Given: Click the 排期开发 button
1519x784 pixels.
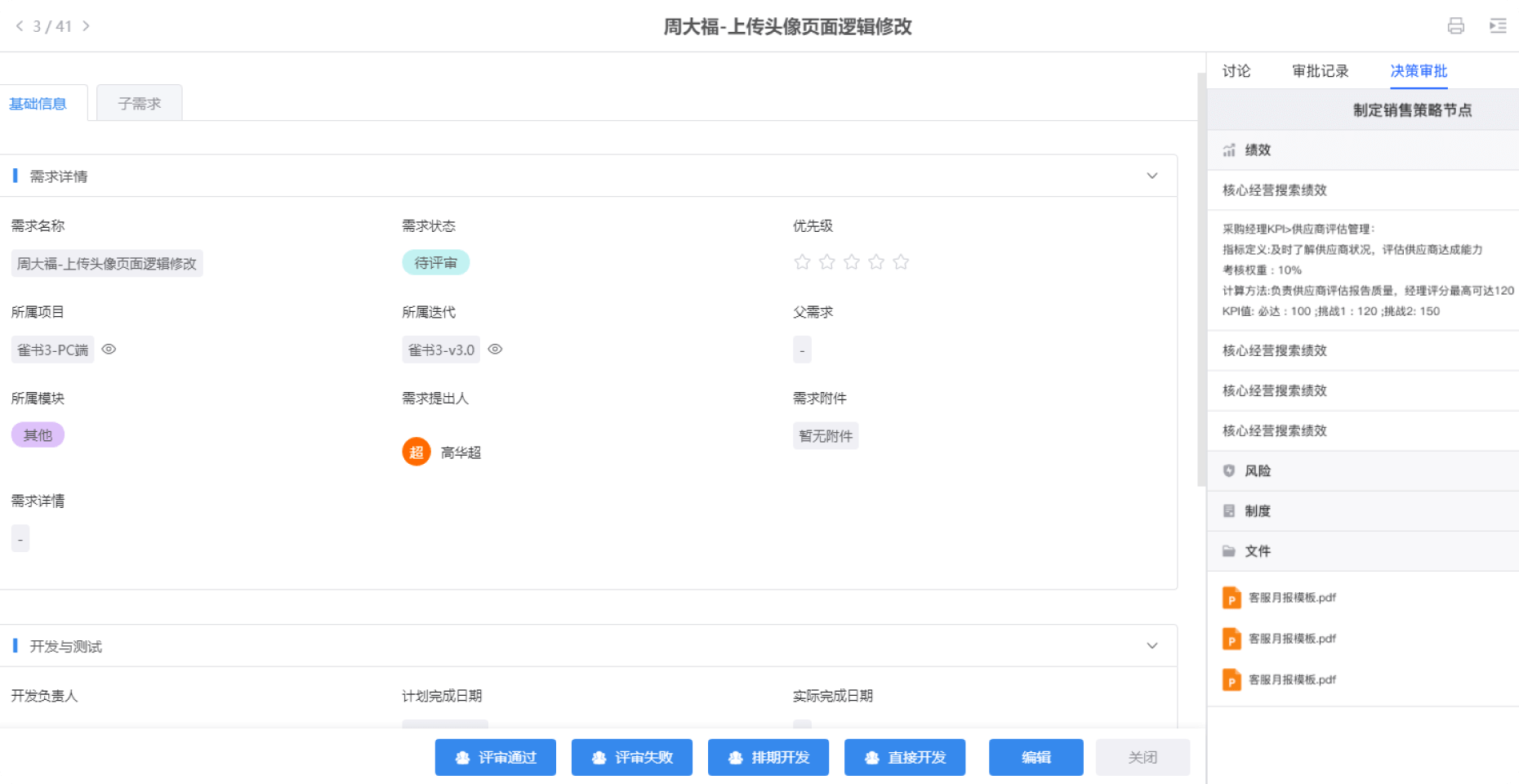Looking at the screenshot, I should tap(768, 757).
